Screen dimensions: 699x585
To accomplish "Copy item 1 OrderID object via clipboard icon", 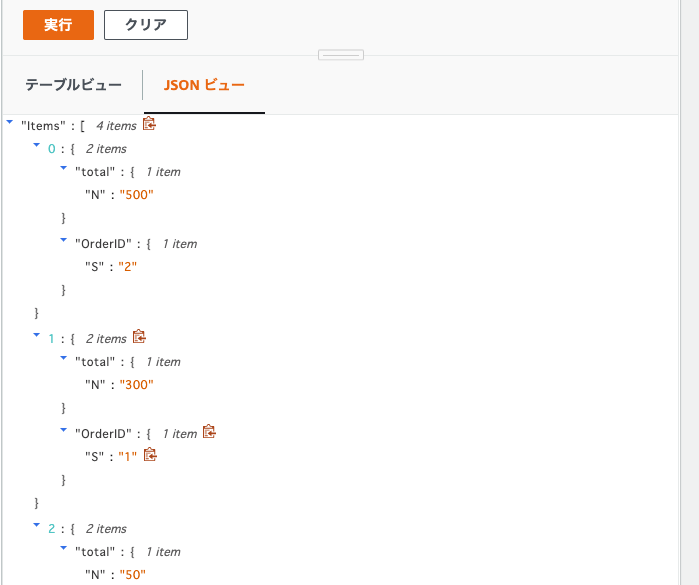I will (209, 432).
